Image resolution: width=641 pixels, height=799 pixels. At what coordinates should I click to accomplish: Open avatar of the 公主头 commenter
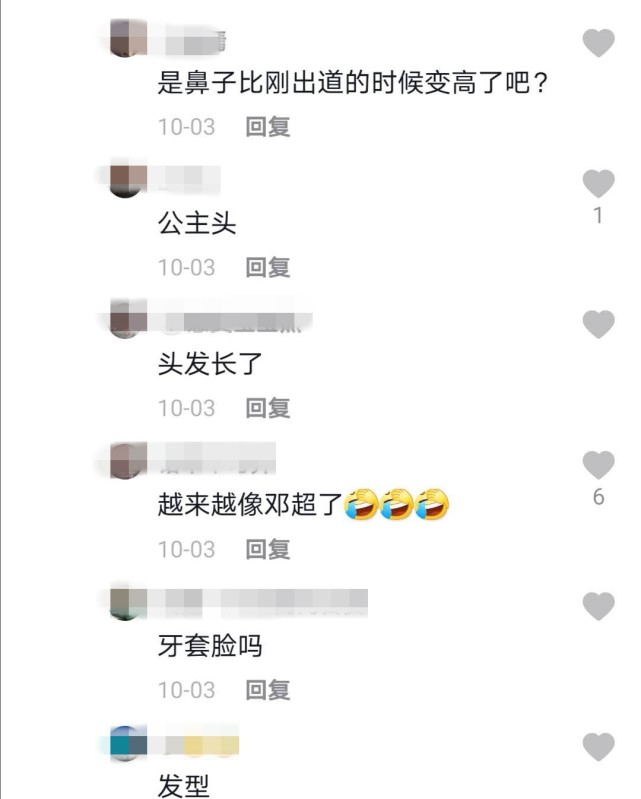[x=128, y=179]
